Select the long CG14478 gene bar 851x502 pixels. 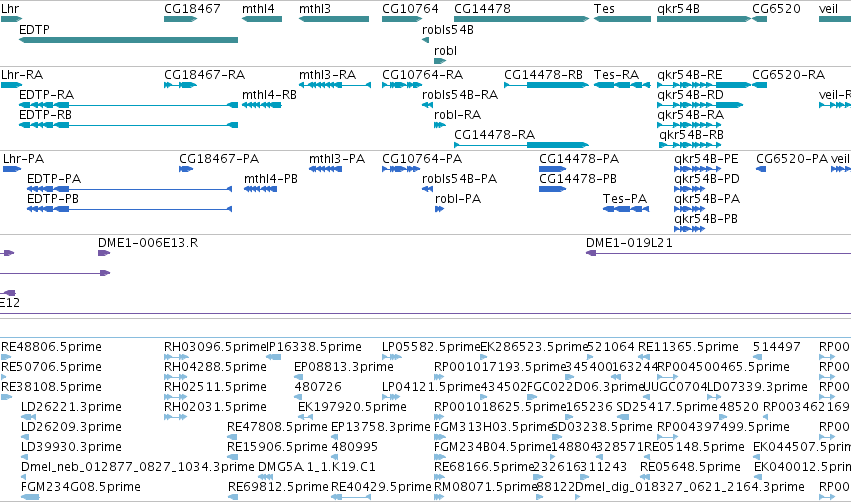point(522,19)
